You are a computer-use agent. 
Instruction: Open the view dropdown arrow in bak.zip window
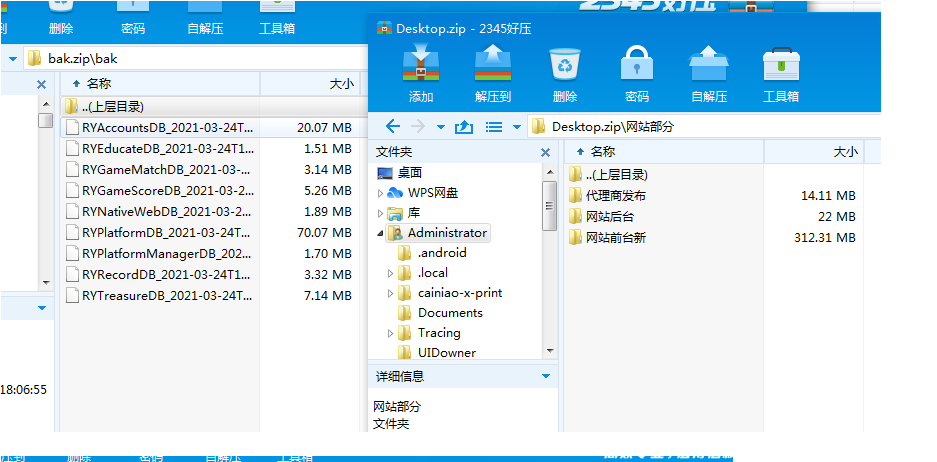coord(13,59)
